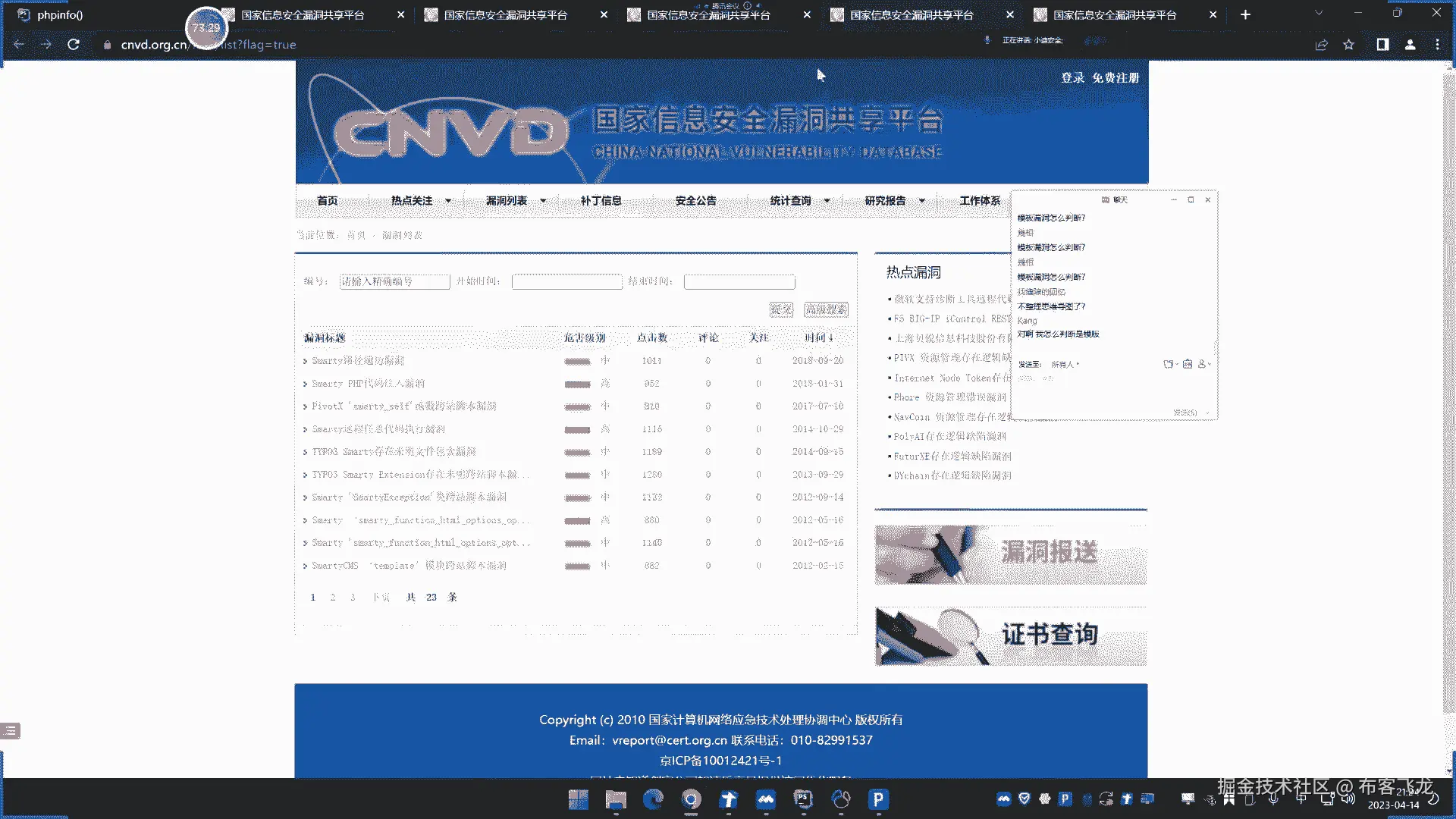Open File Explorer from taskbar
The image size is (1456, 819).
[x=615, y=799]
